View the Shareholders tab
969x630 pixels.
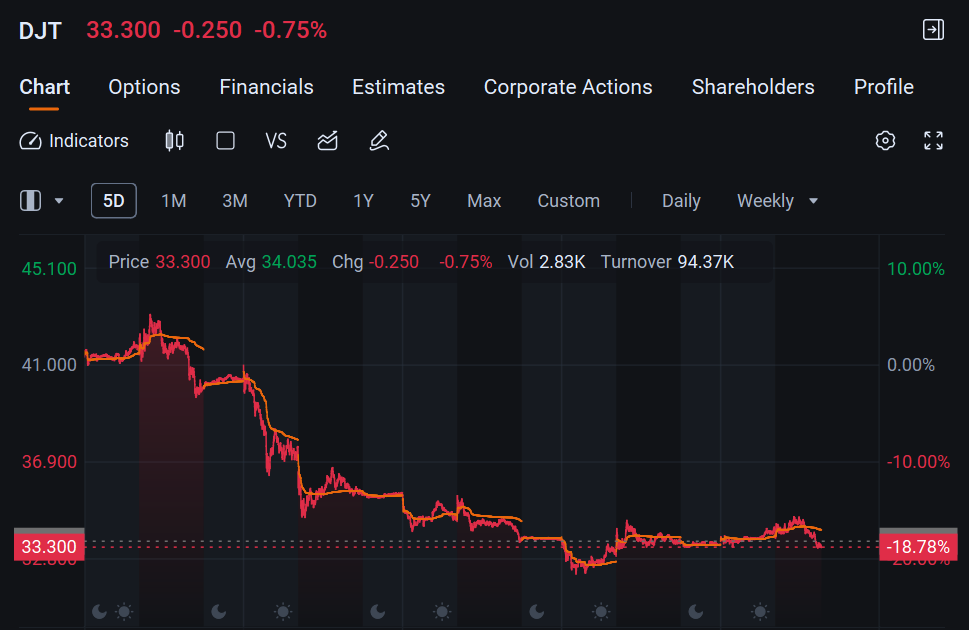tap(753, 87)
